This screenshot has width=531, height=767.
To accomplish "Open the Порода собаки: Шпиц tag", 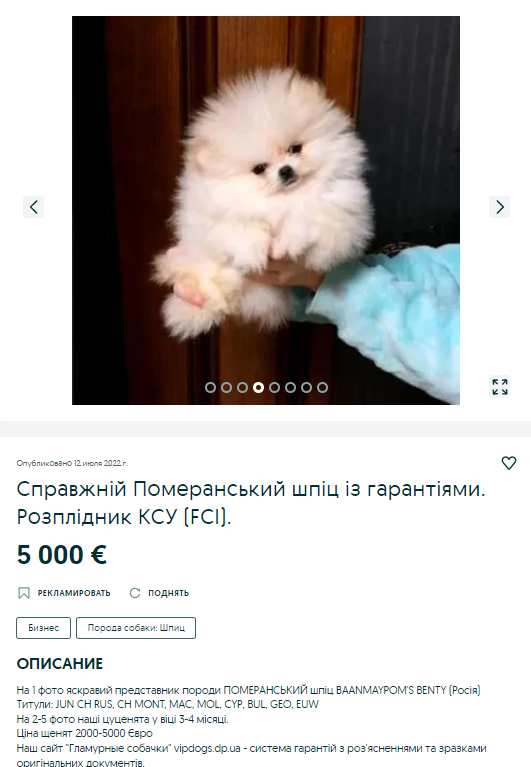I will coord(136,628).
